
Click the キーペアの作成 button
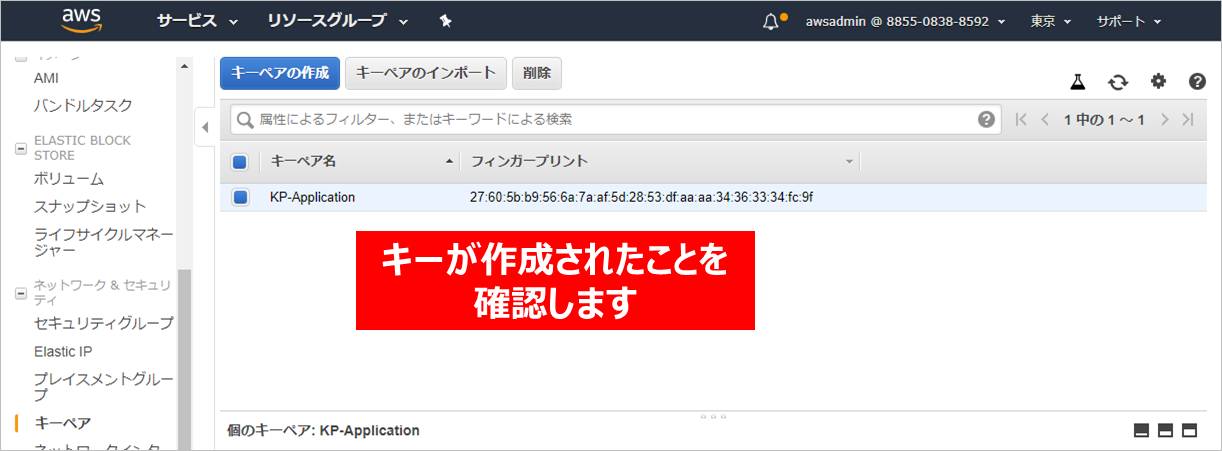[279, 73]
